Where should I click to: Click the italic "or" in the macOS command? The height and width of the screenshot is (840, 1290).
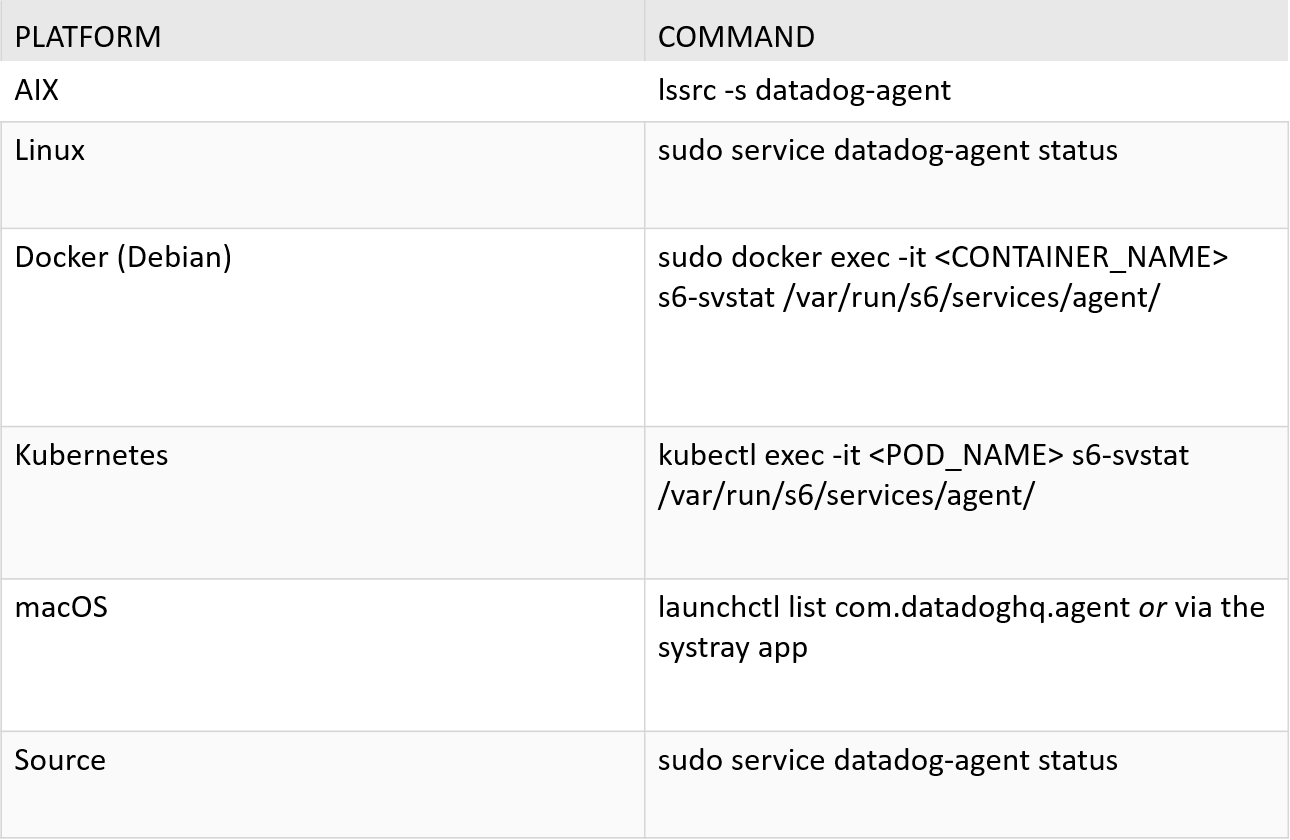click(x=1153, y=607)
